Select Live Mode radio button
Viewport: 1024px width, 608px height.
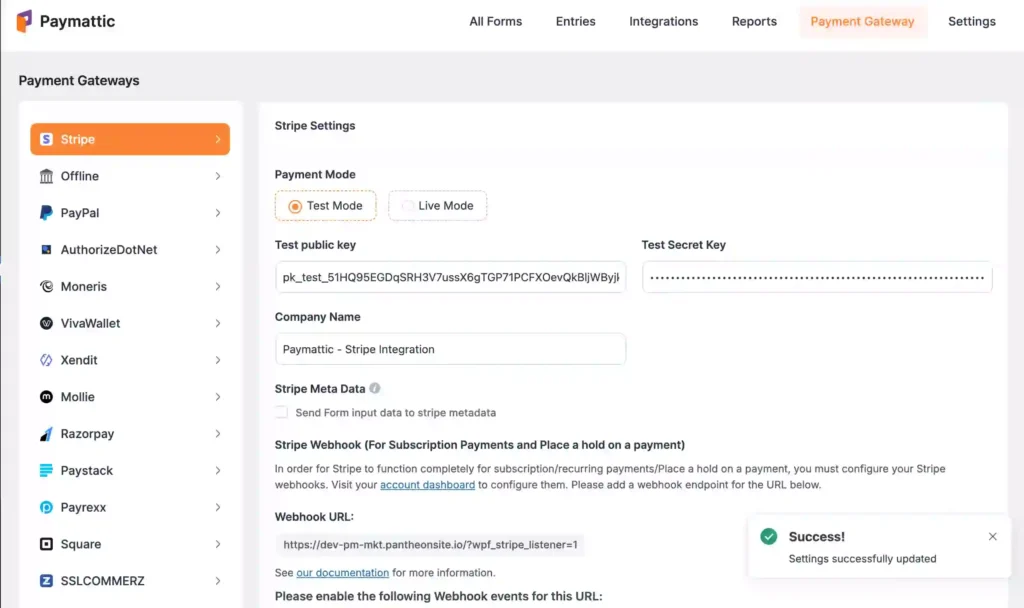point(408,206)
